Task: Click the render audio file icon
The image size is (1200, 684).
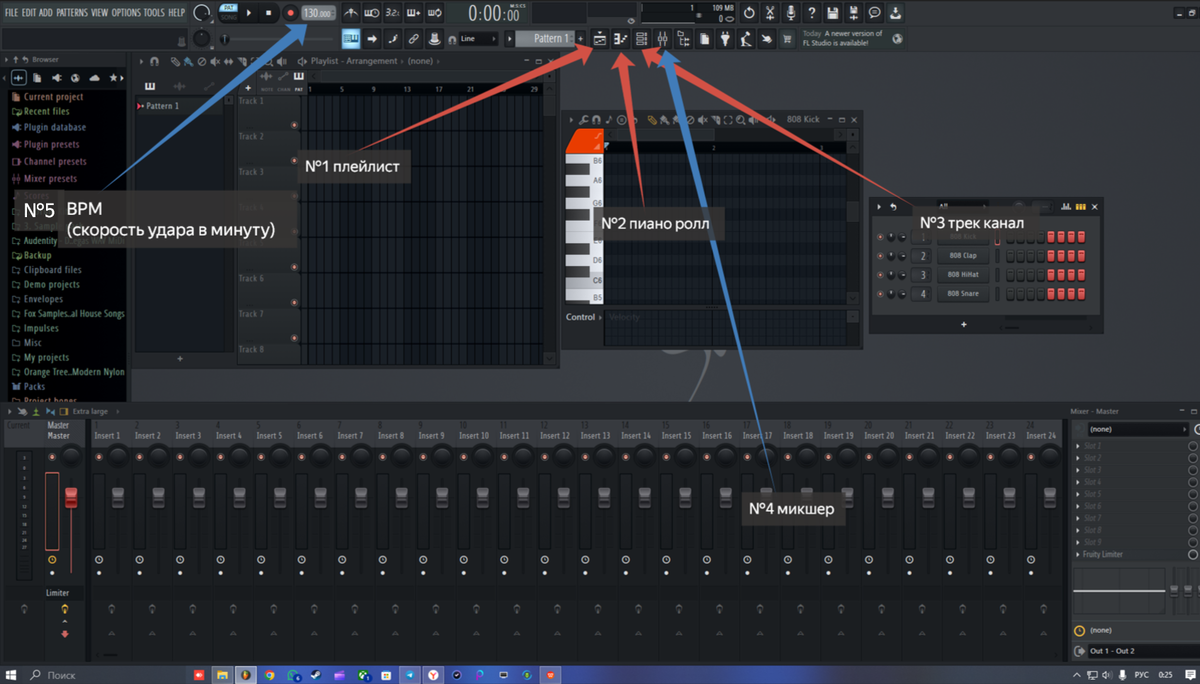Action: coord(854,13)
